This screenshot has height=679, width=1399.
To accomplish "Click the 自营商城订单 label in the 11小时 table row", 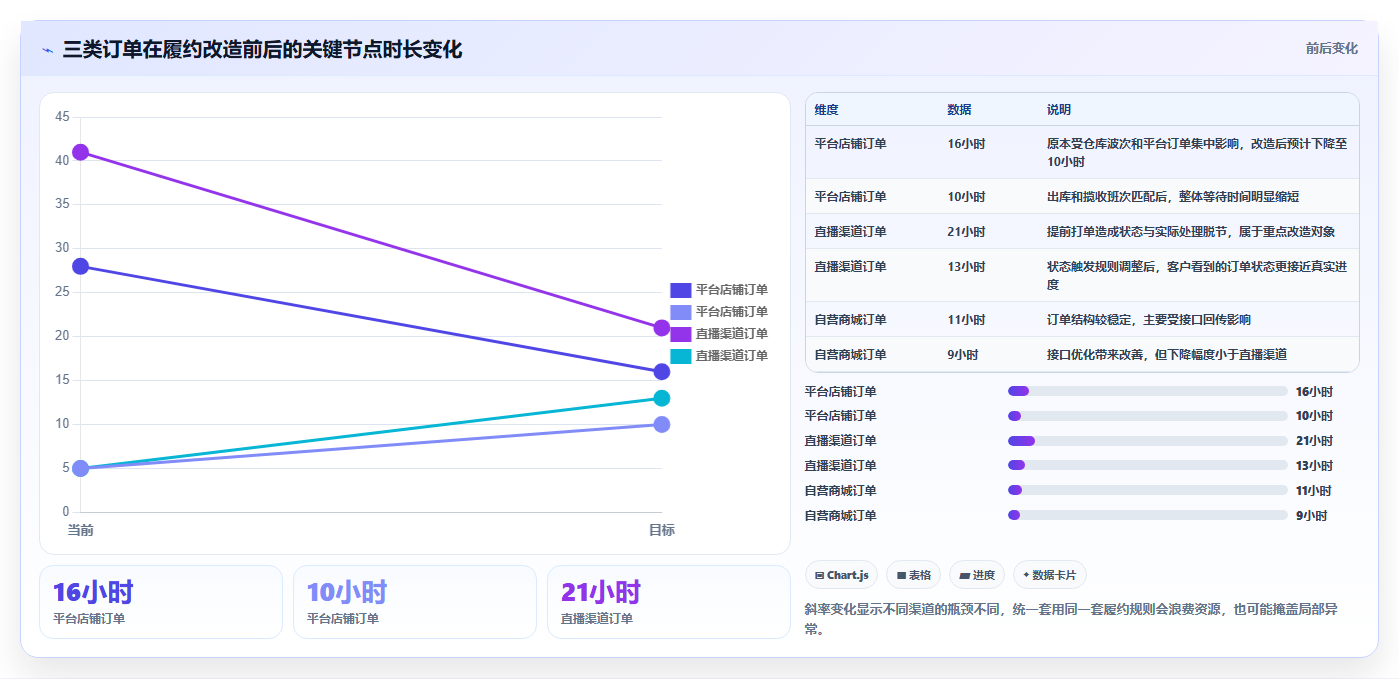I will [x=850, y=320].
